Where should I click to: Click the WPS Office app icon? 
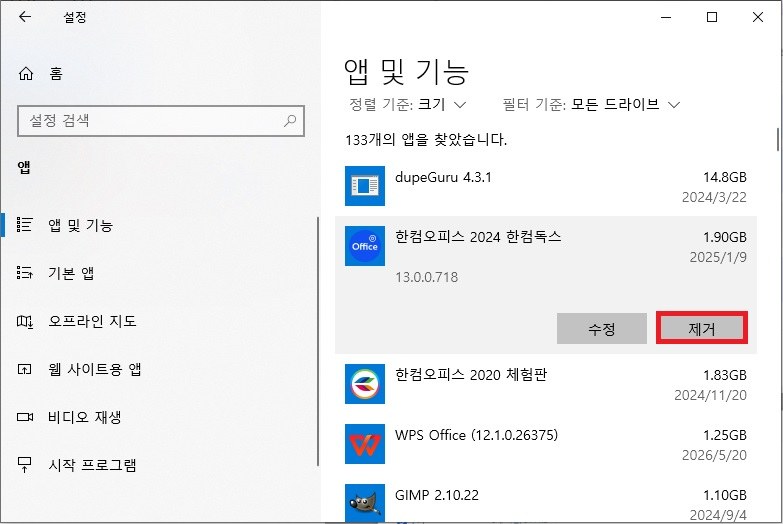365,444
